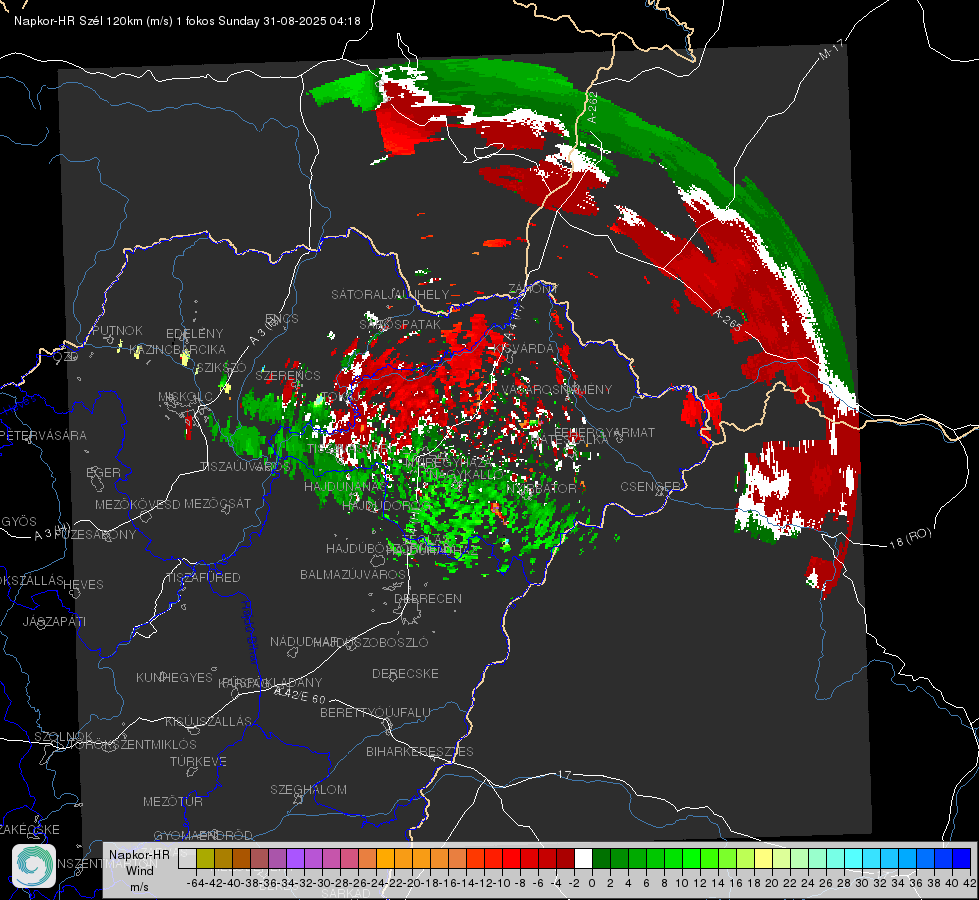Click the KISÚJSZÁLLÁS label
Screen dimensions: 979x900
click(x=208, y=721)
